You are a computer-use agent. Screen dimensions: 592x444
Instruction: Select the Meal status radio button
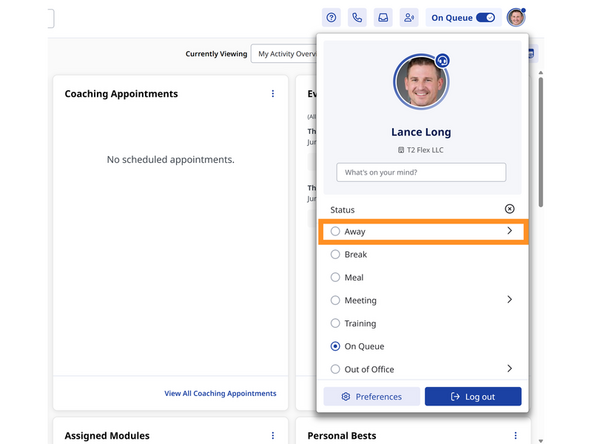tap(335, 277)
